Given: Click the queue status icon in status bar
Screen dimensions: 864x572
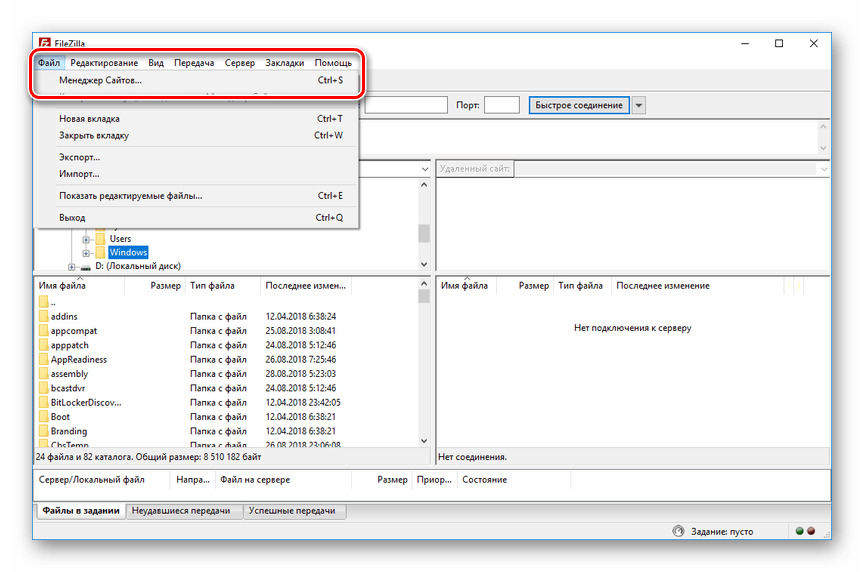Looking at the screenshot, I should point(679,531).
